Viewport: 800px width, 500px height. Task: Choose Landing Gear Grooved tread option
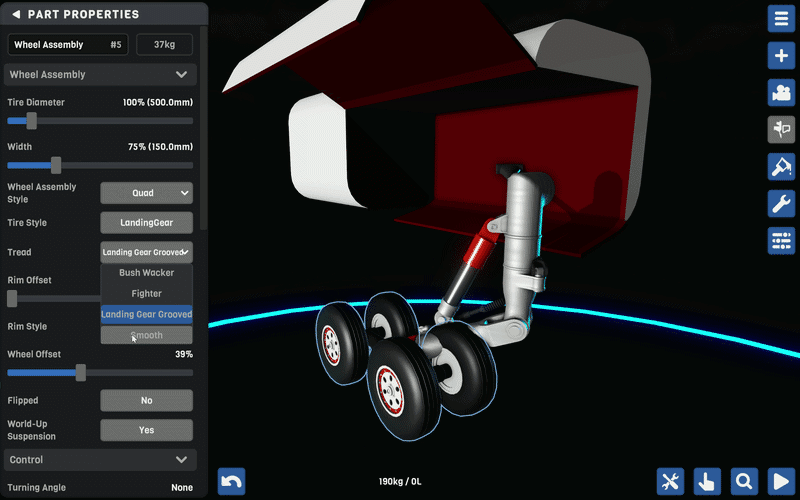pos(146,314)
